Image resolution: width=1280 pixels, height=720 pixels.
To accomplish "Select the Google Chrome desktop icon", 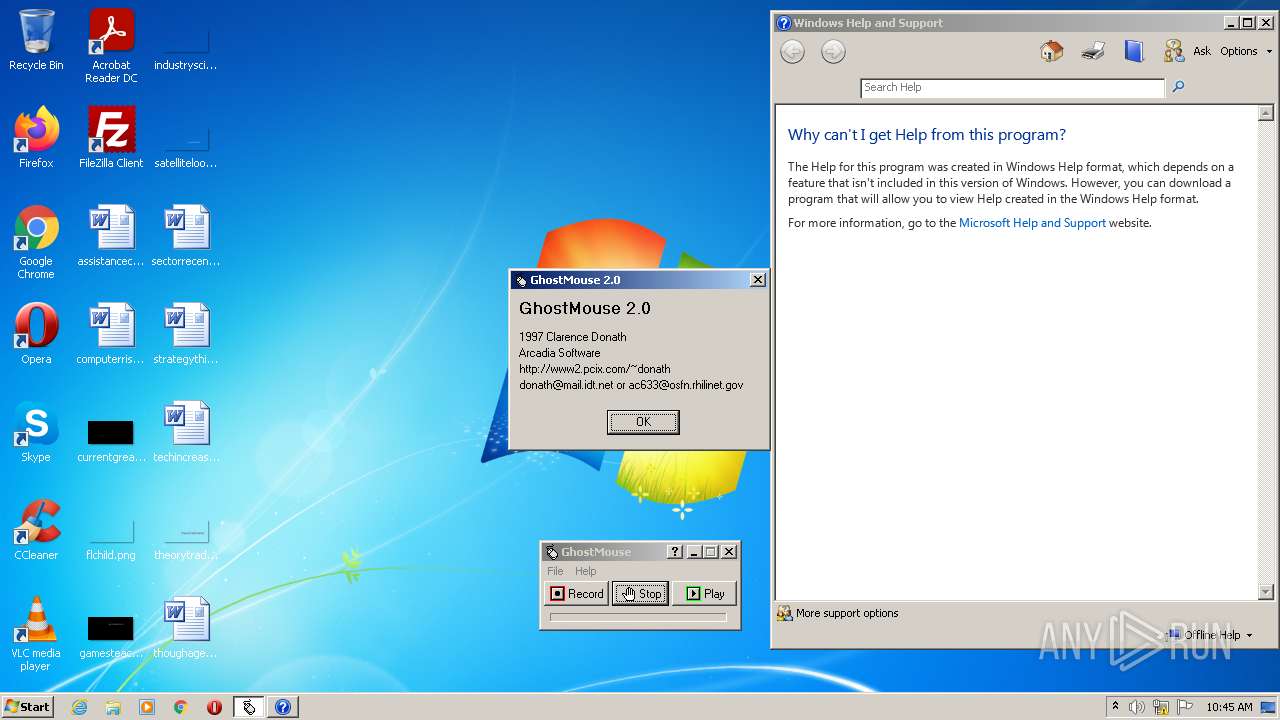I will (36, 242).
